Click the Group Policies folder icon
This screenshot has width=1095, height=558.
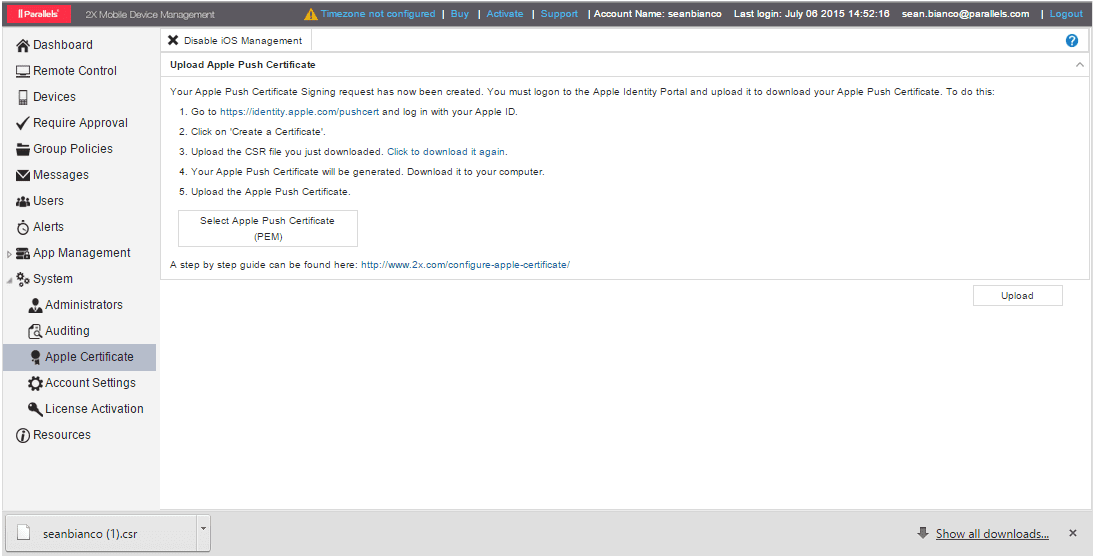23,149
